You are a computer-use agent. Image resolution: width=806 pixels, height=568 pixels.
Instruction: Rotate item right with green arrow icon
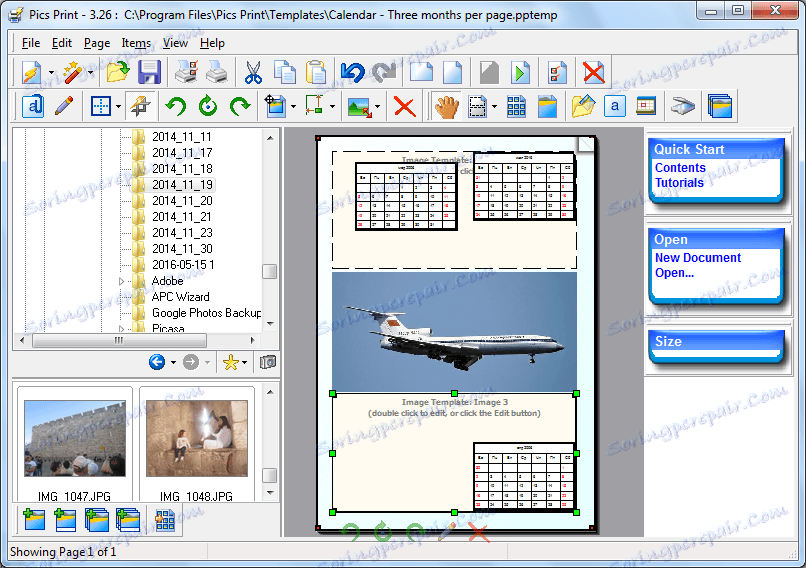tap(240, 106)
